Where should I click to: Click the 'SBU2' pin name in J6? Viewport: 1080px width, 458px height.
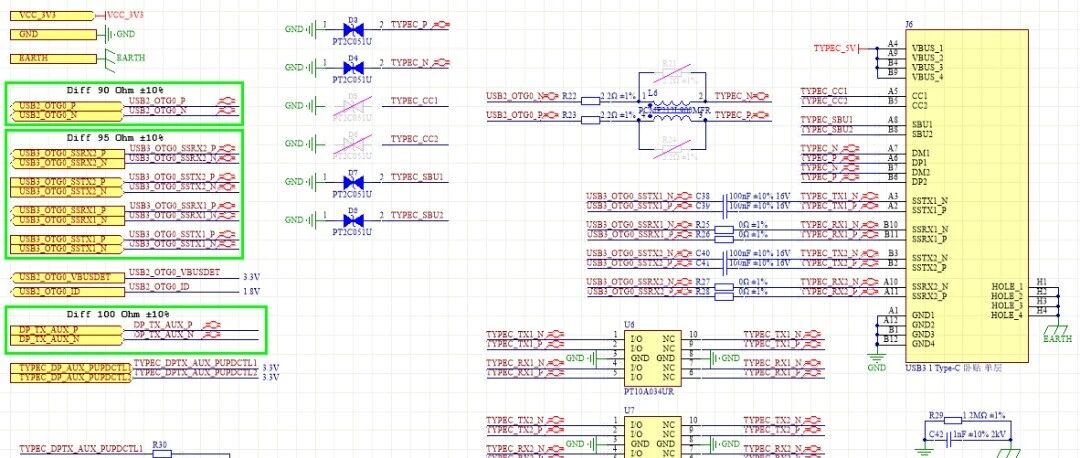[922, 134]
